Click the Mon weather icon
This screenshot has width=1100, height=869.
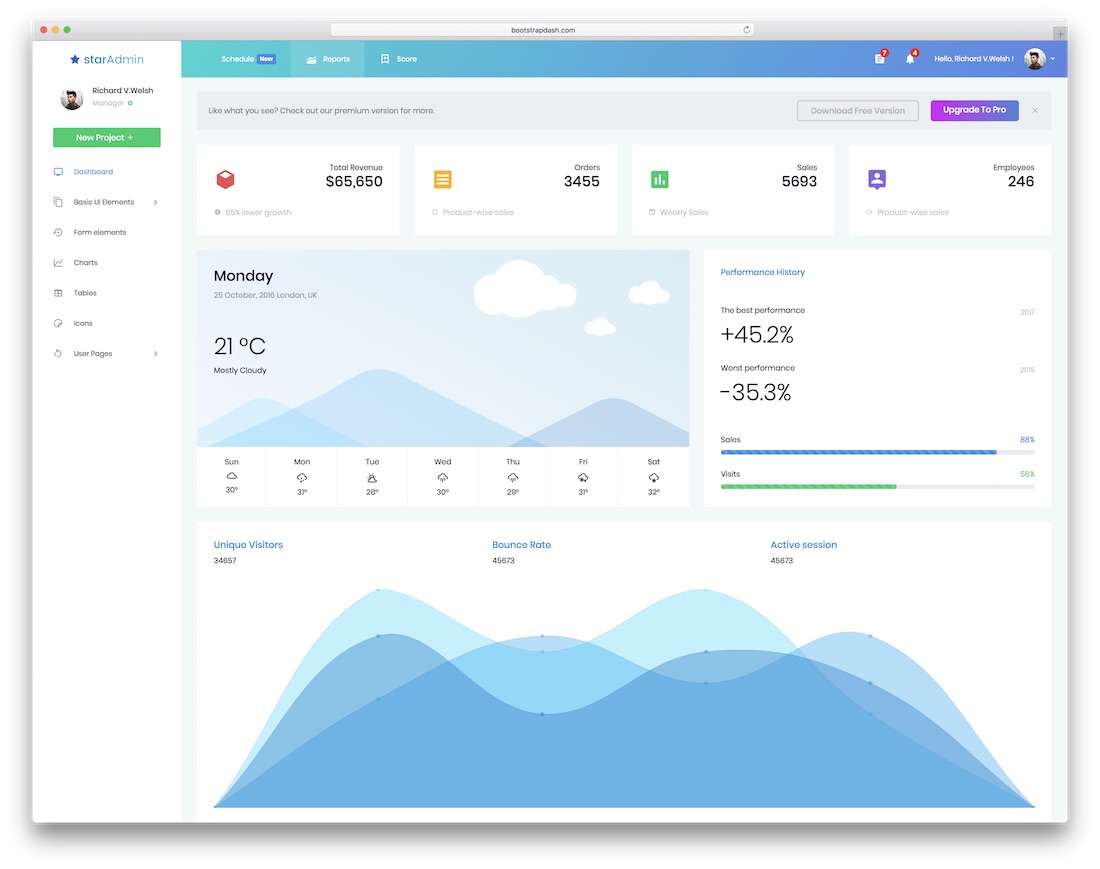coord(302,478)
